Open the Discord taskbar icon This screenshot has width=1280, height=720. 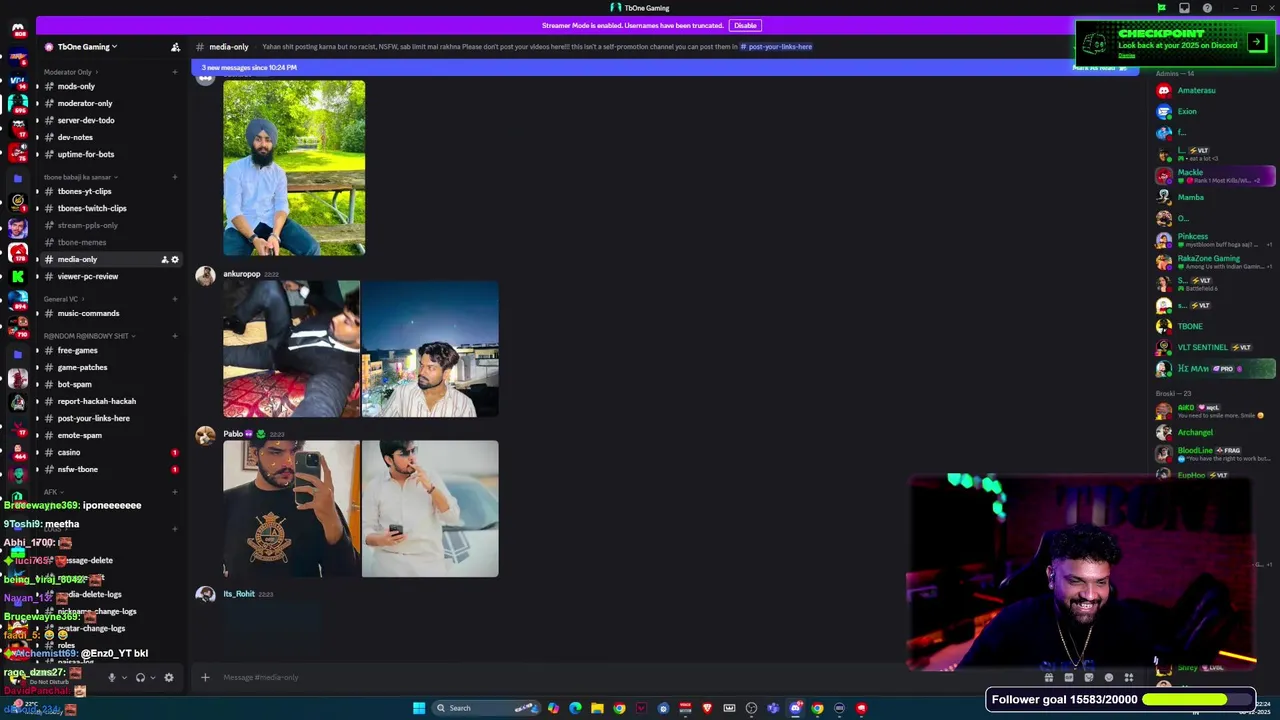(x=795, y=708)
